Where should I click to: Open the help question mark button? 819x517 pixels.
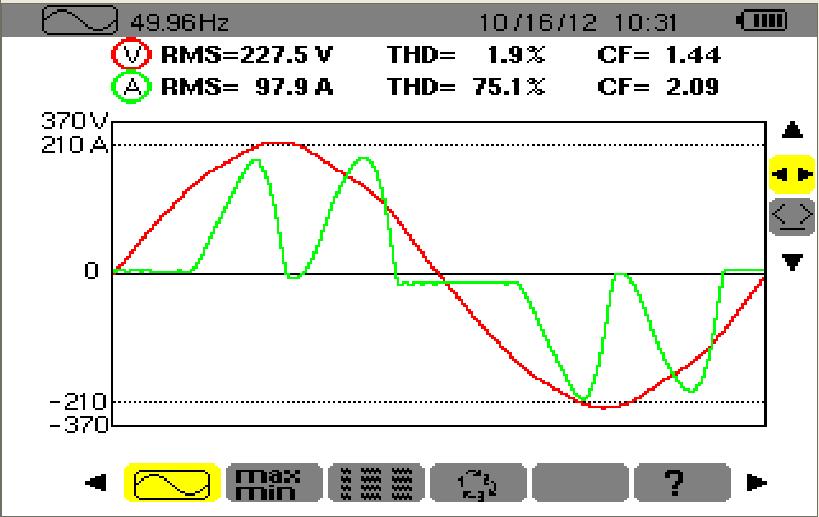click(x=682, y=483)
